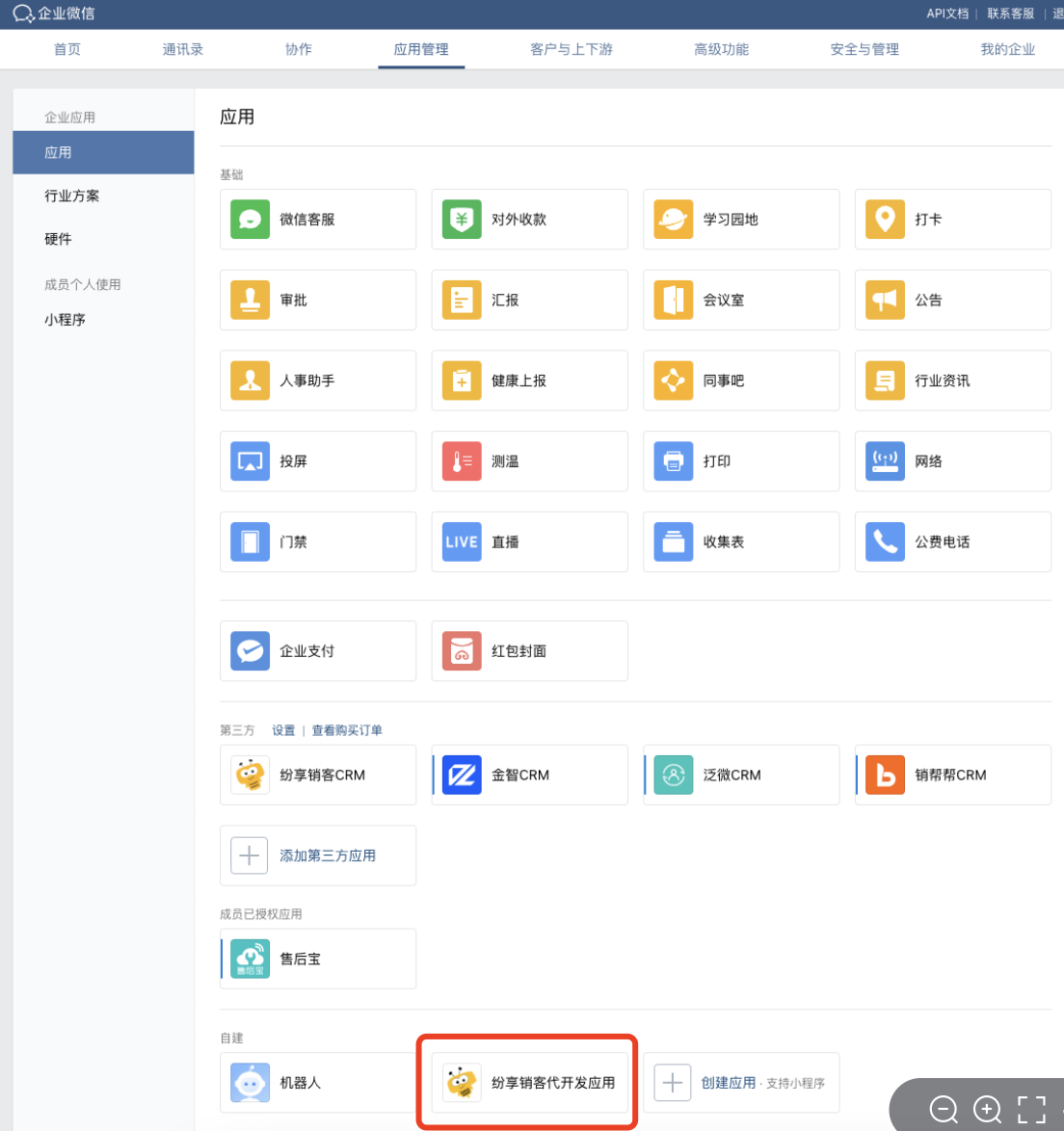Open the 红包封面 red envelope icon
The image size is (1064, 1131).
462,651
